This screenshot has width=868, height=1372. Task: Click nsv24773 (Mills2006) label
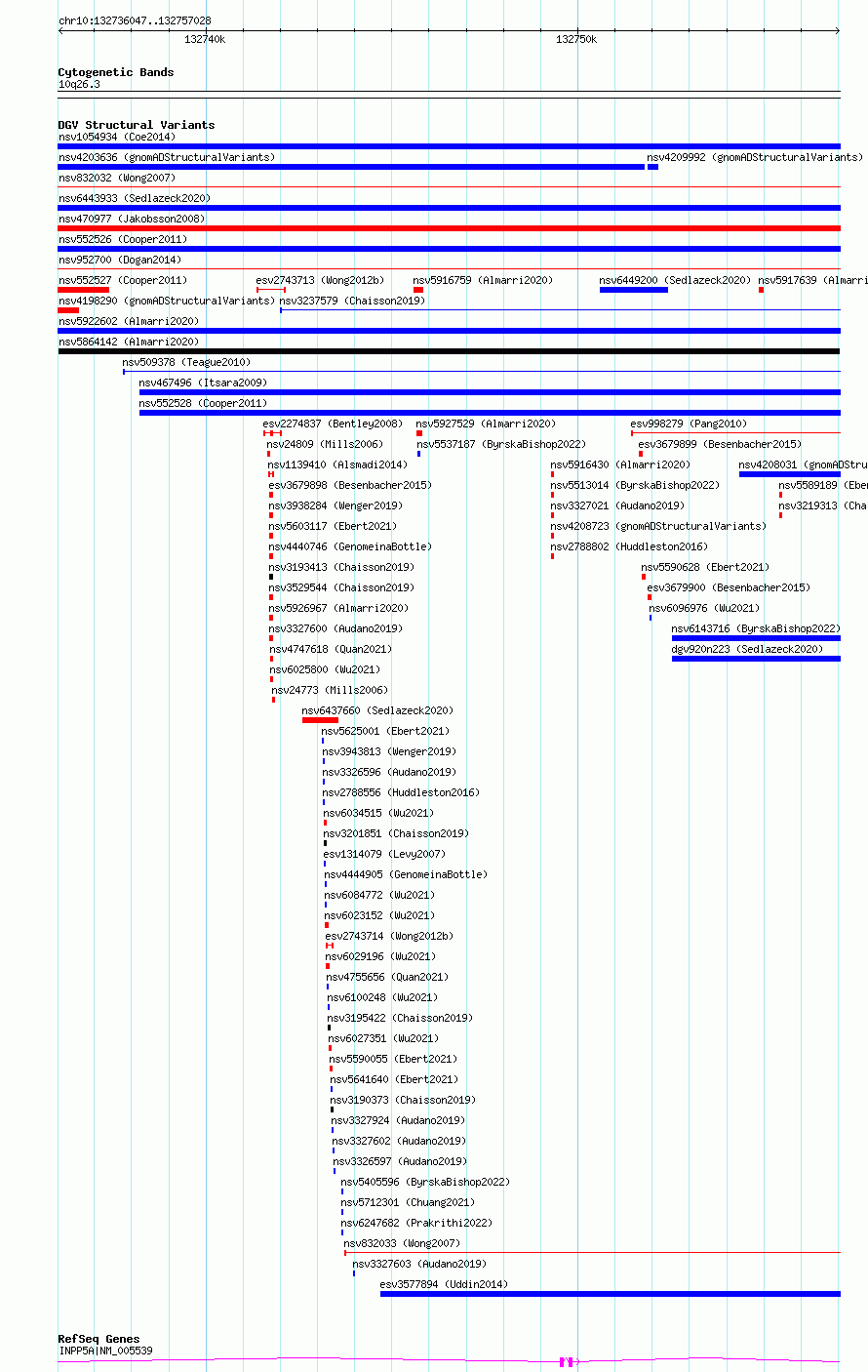tap(330, 690)
